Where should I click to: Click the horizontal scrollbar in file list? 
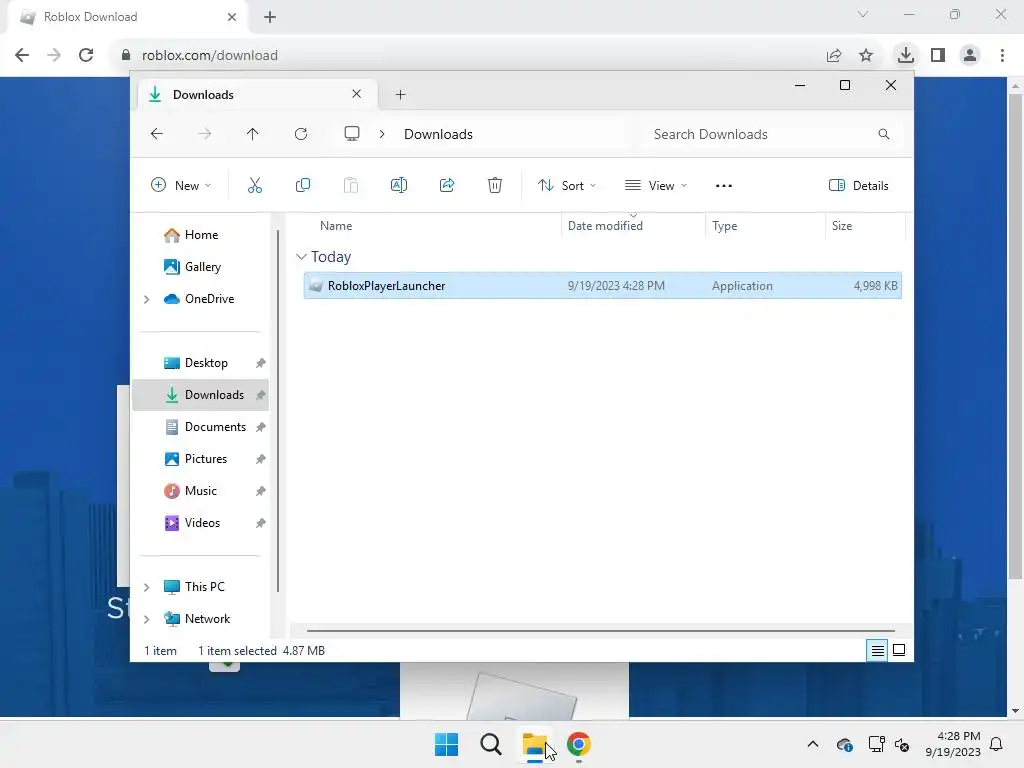pyautogui.click(x=600, y=631)
